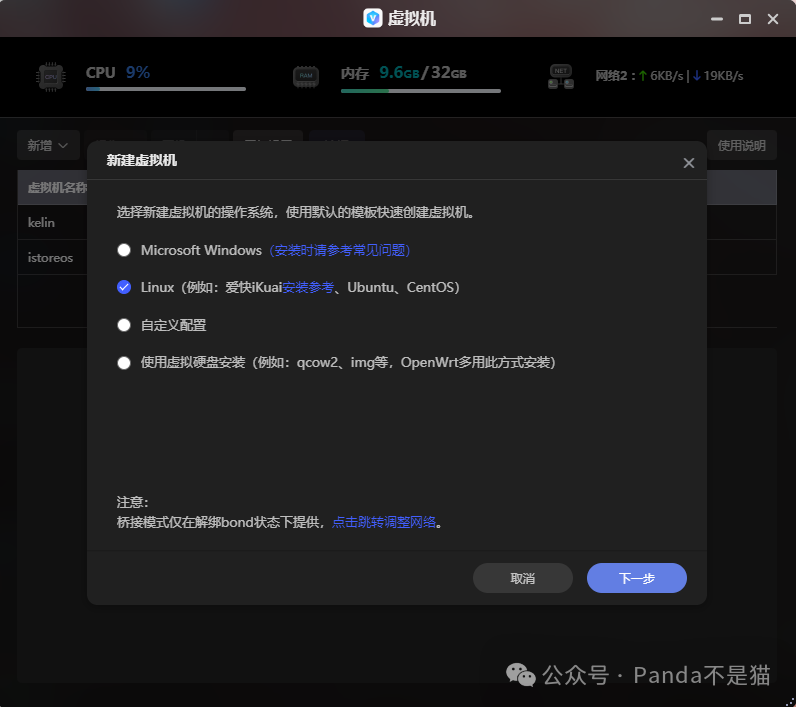Select the Linux radio option

(x=124, y=287)
